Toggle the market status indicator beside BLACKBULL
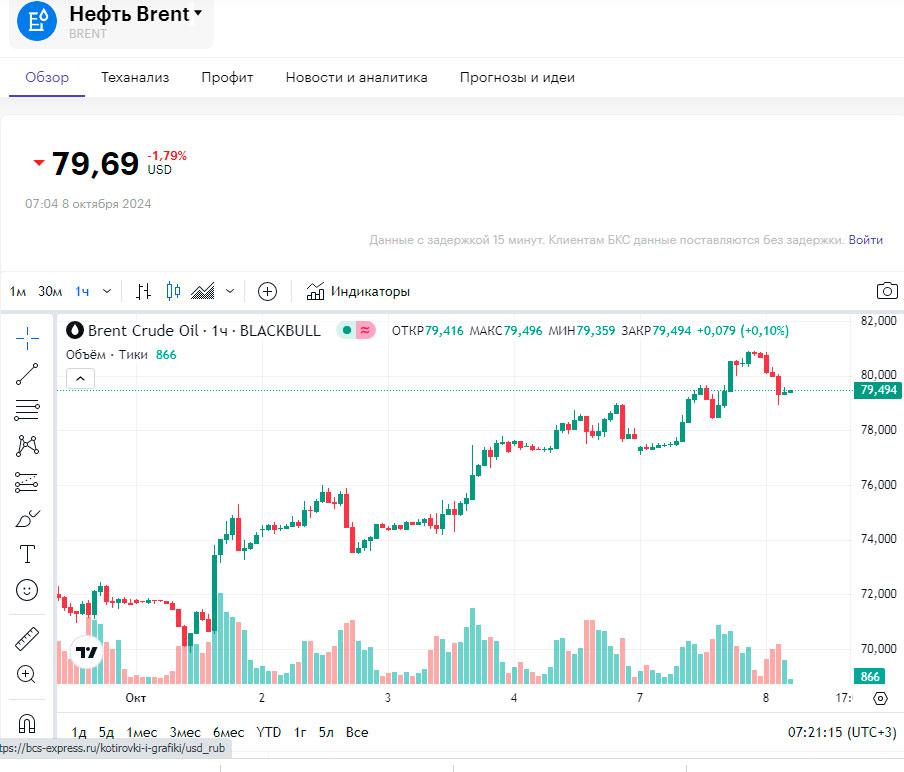The image size is (904, 772). 346,330
